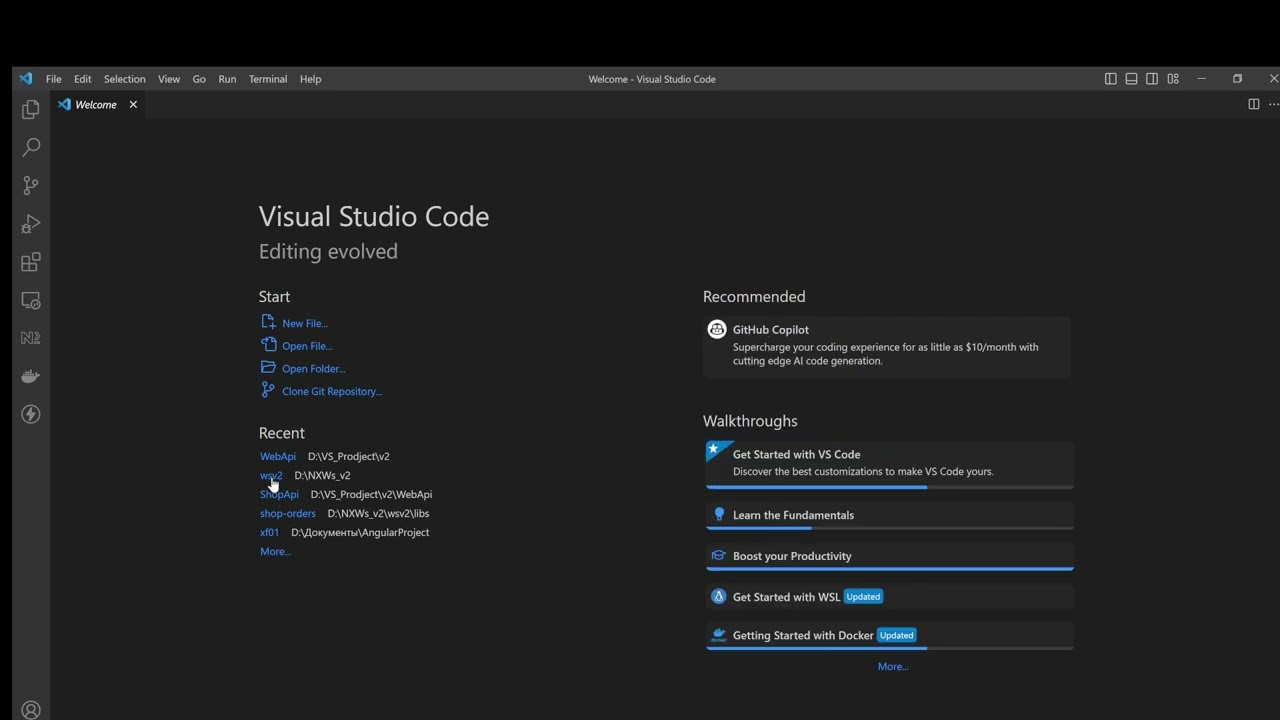The image size is (1280, 720).
Task: Open the Search view in activity bar
Action: (31, 147)
